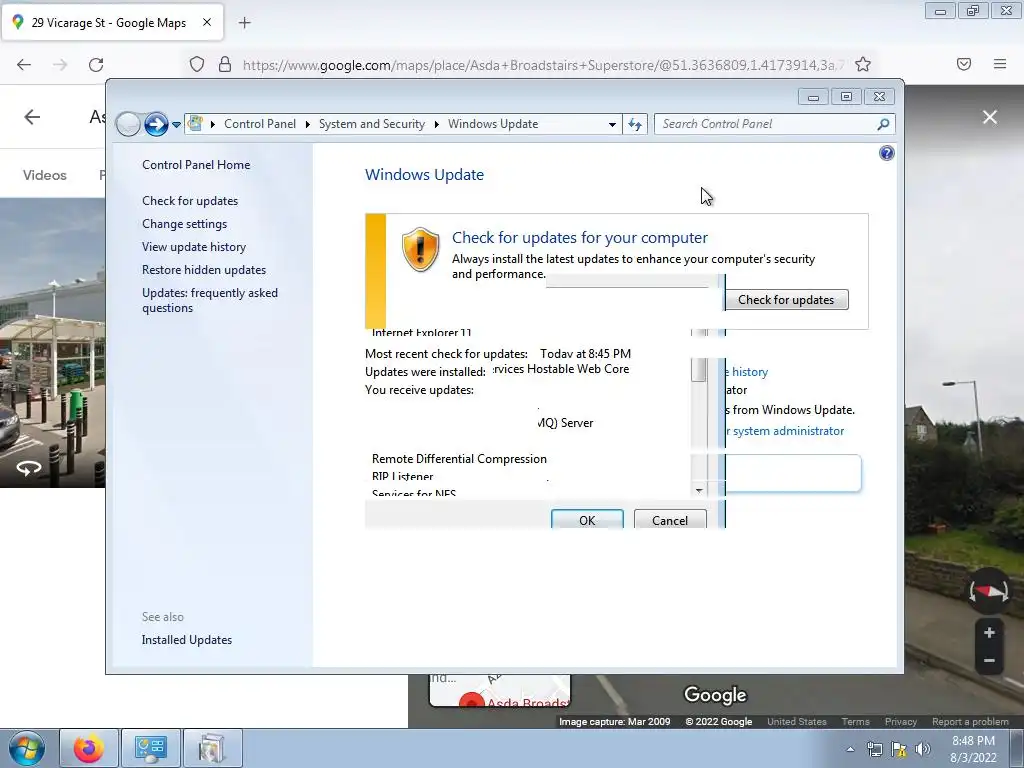Click the search magnifier in Control Panel
Image resolution: width=1024 pixels, height=768 pixels.
(883, 124)
